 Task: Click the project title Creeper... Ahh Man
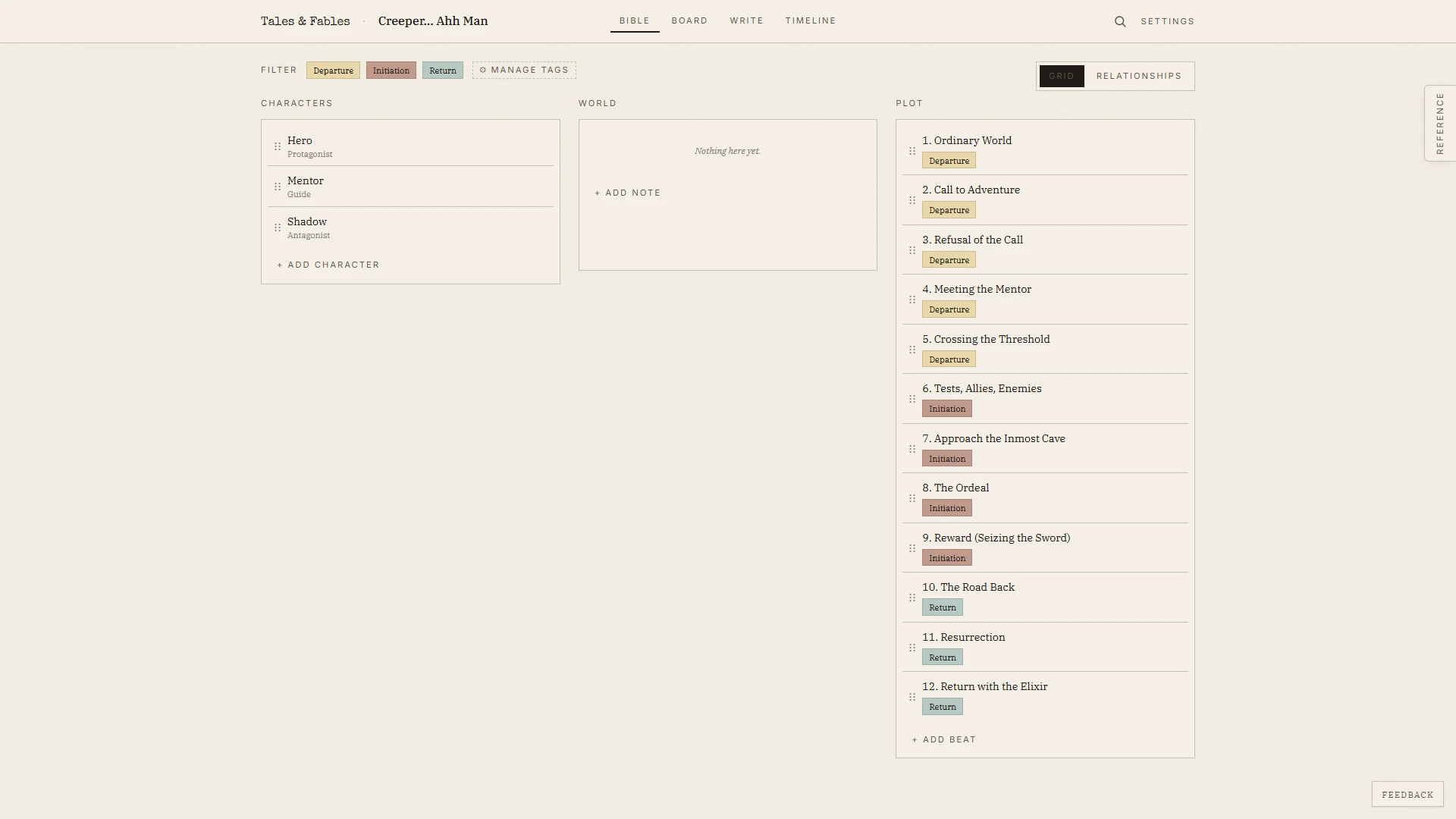click(433, 21)
